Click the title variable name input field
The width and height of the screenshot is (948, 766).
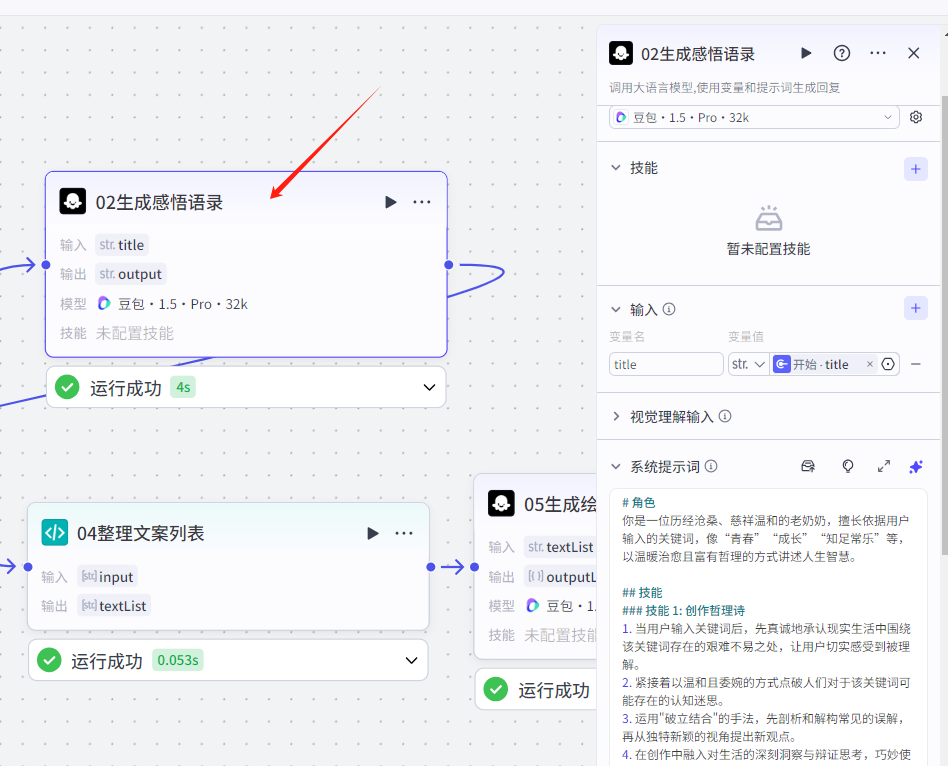click(x=664, y=364)
